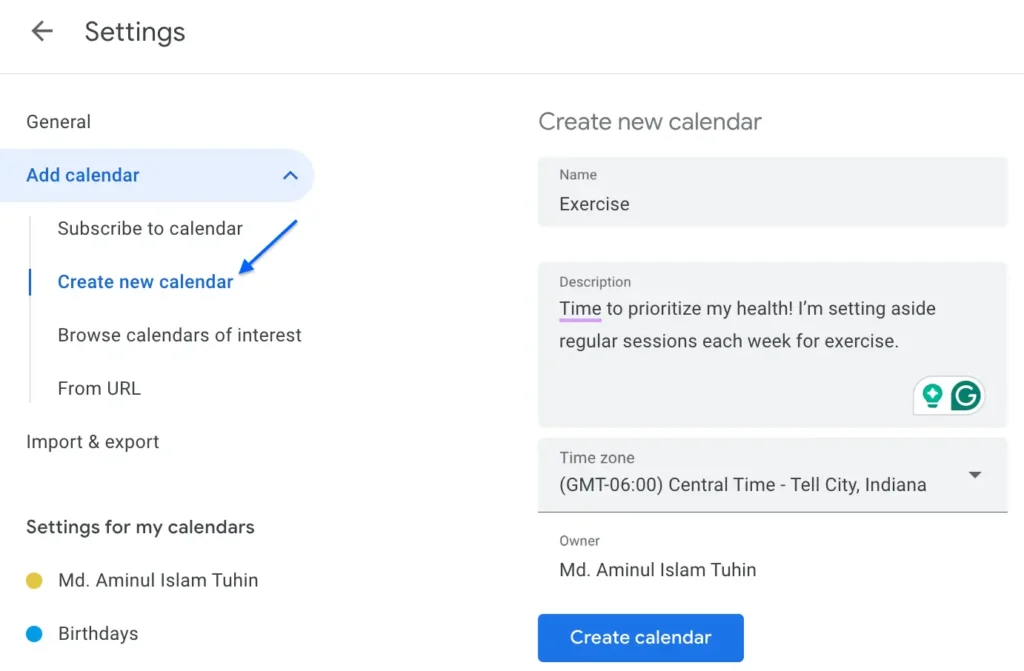This screenshot has width=1024, height=671.
Task: Click the blue dot beside Birthdays calendar
Action: [35, 633]
